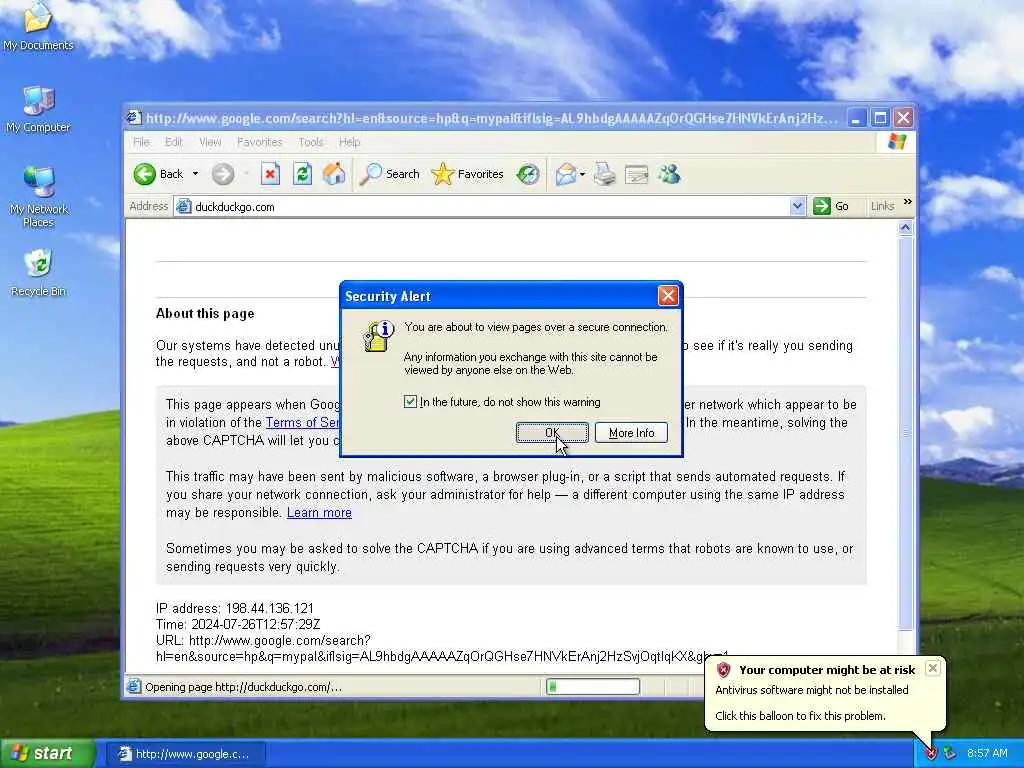Follow the Learn more link
This screenshot has height=768, width=1024.
point(319,513)
